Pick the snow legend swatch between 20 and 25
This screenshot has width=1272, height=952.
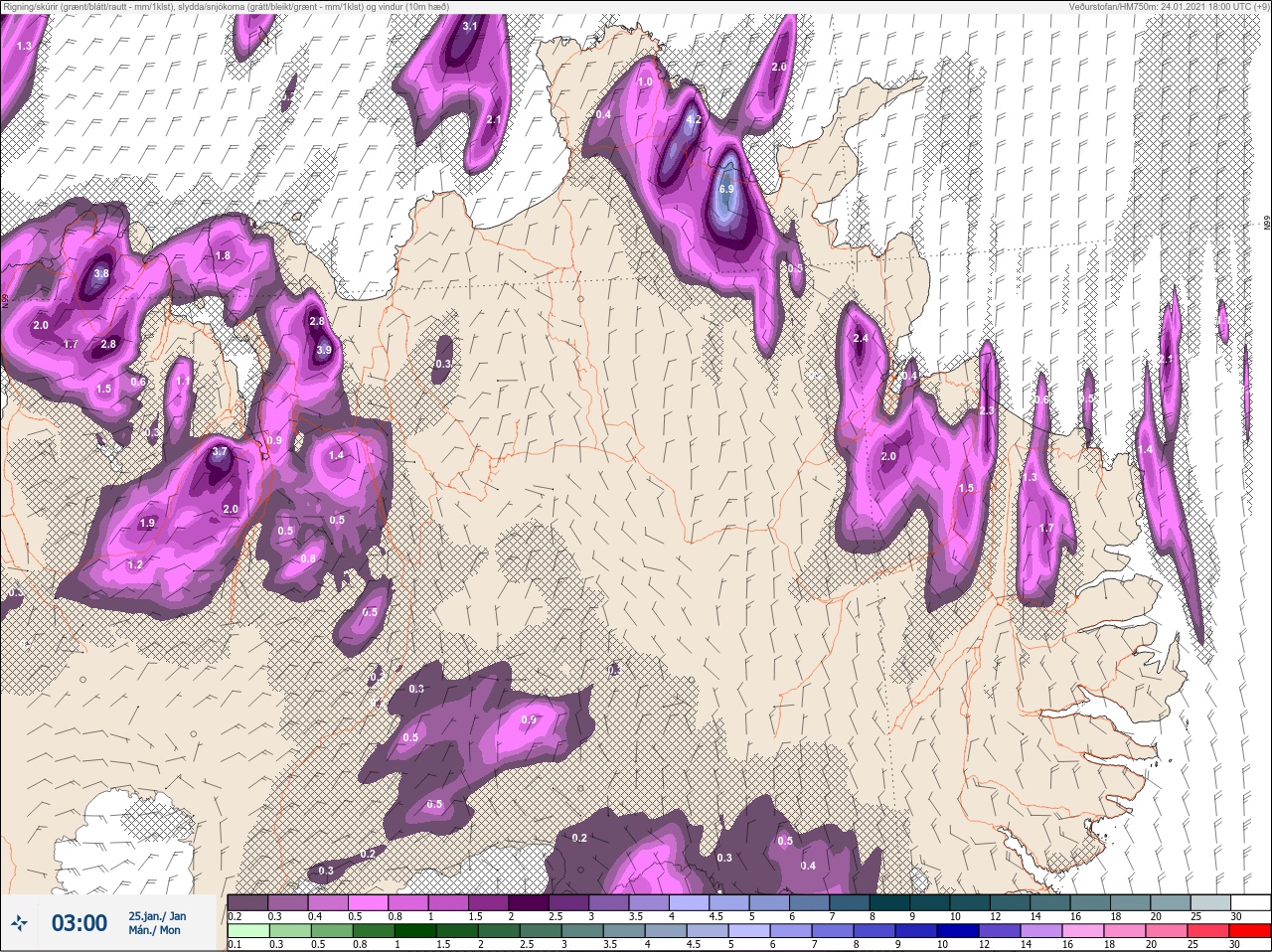[1172, 902]
